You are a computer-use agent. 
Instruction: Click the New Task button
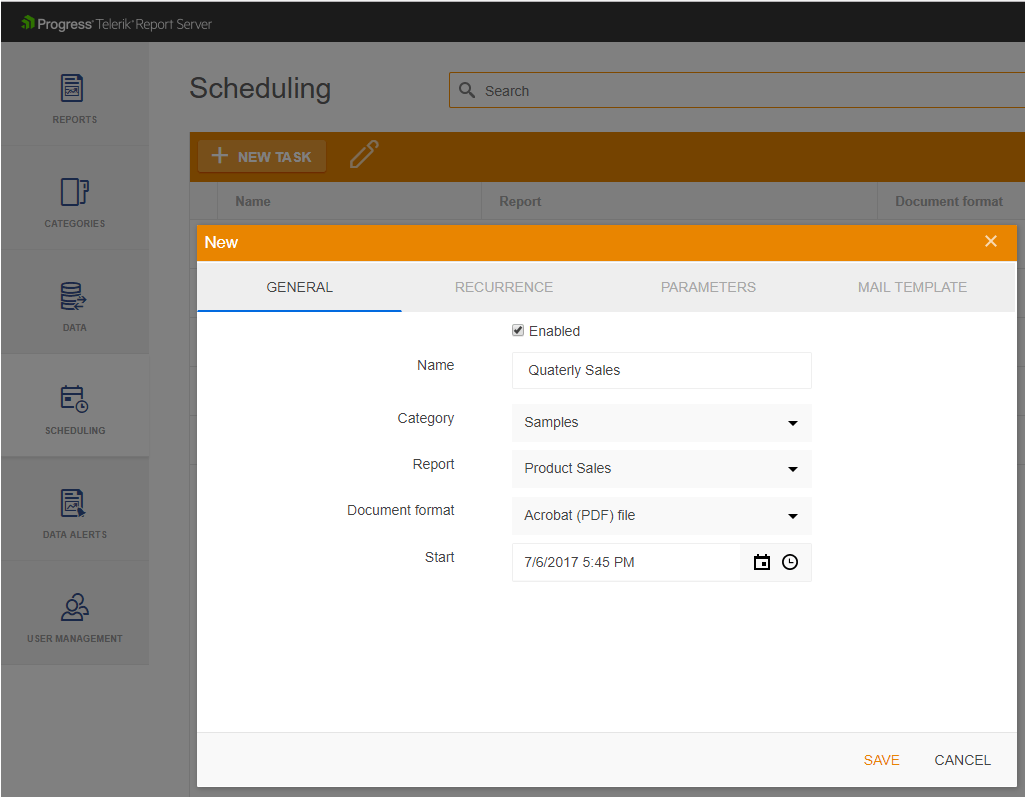(x=262, y=156)
